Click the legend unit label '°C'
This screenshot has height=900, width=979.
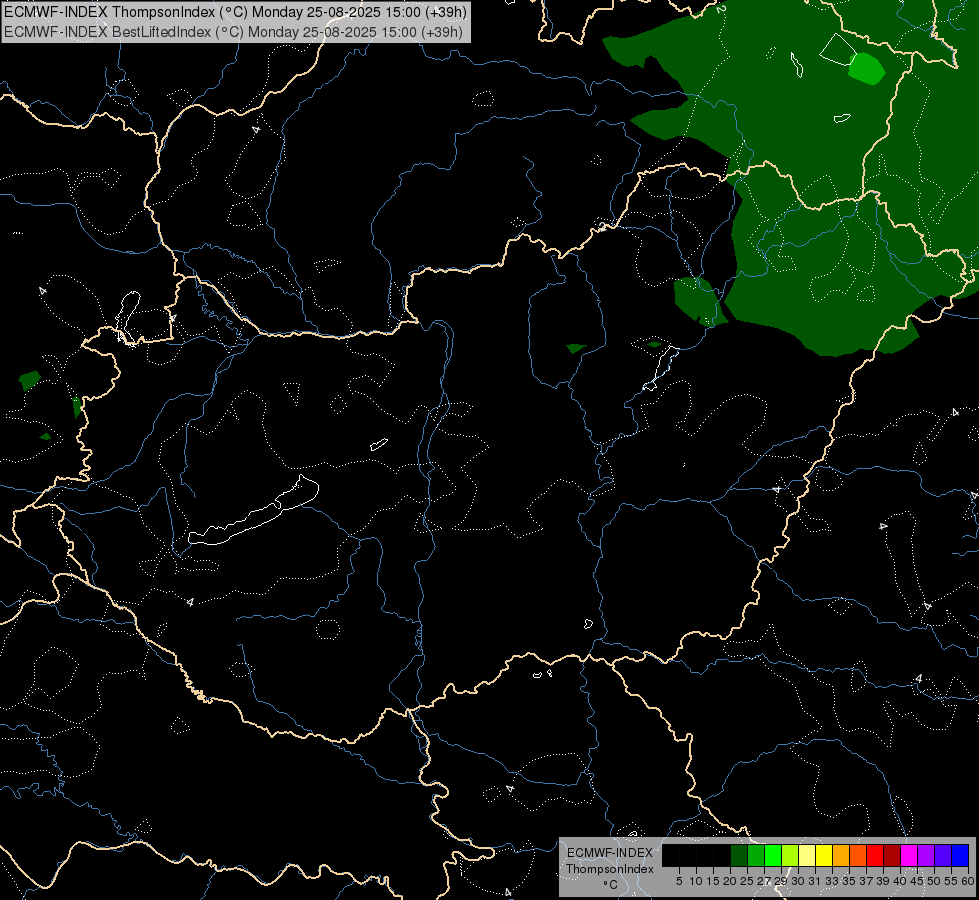611,885
